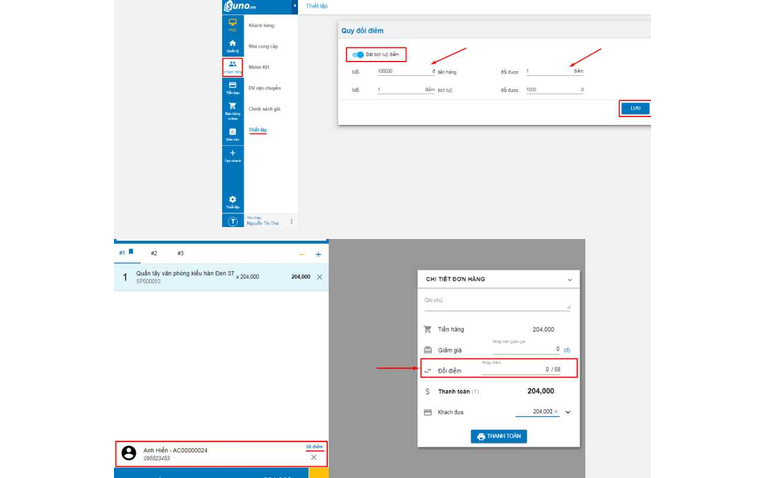
Task: Remove the Quần tây văn phòng item row
Action: click(x=320, y=277)
